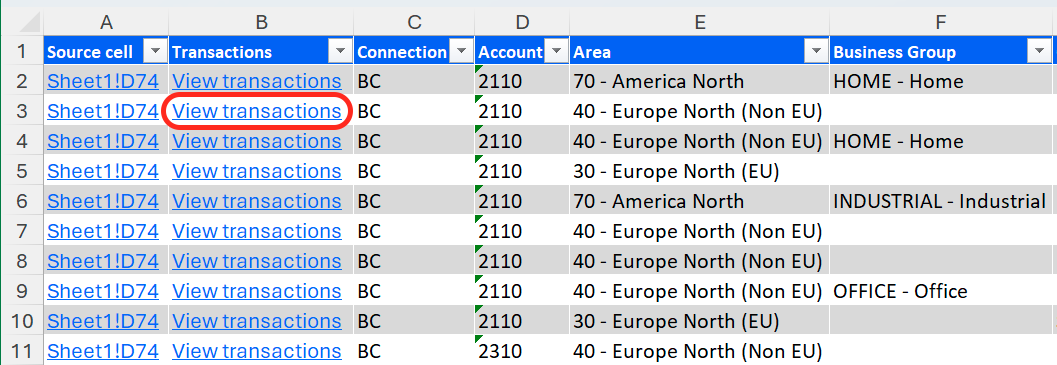Click View transactions in row 6
The height and width of the screenshot is (365, 1057).
click(257, 201)
